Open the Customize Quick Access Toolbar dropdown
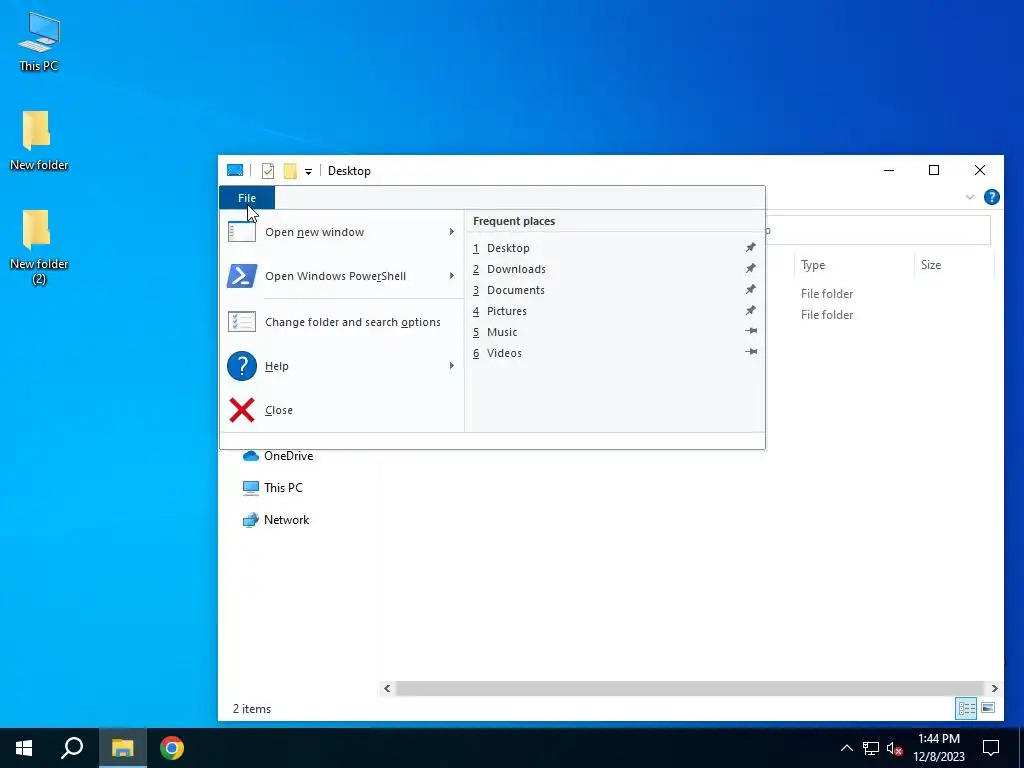The width and height of the screenshot is (1024, 768). (x=308, y=172)
